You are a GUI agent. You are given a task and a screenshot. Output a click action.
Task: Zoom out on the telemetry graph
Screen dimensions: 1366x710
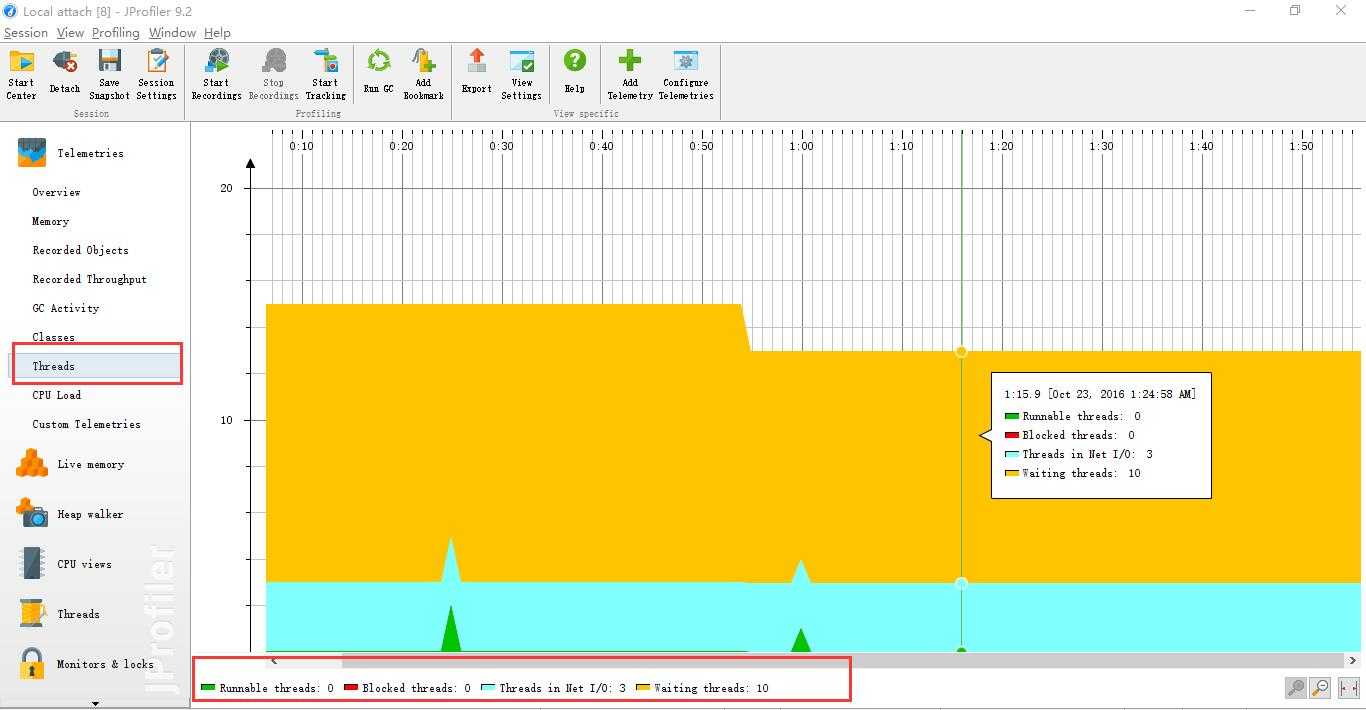[x=1320, y=688]
